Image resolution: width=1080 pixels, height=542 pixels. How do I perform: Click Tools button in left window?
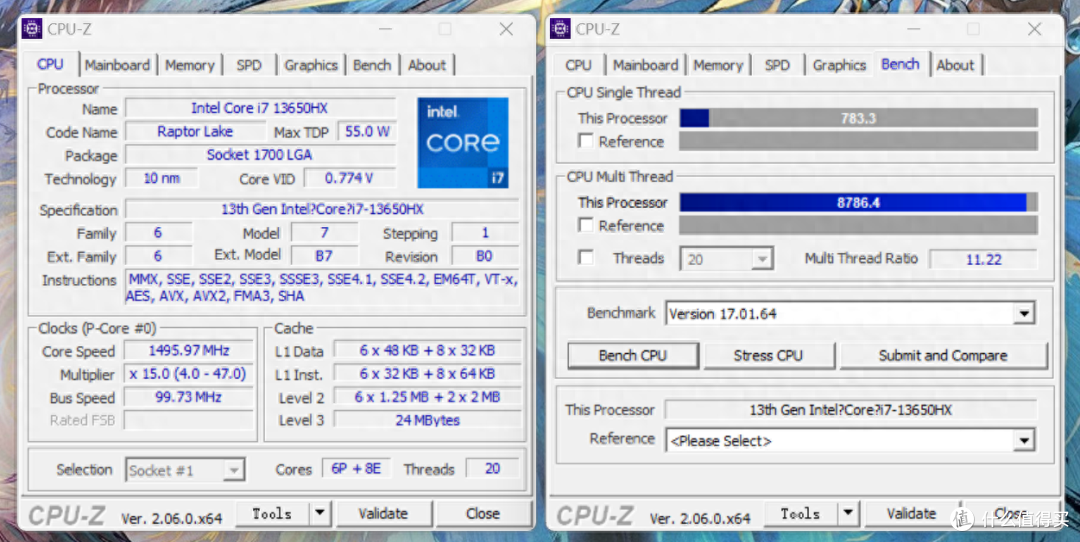pyautogui.click(x=272, y=513)
